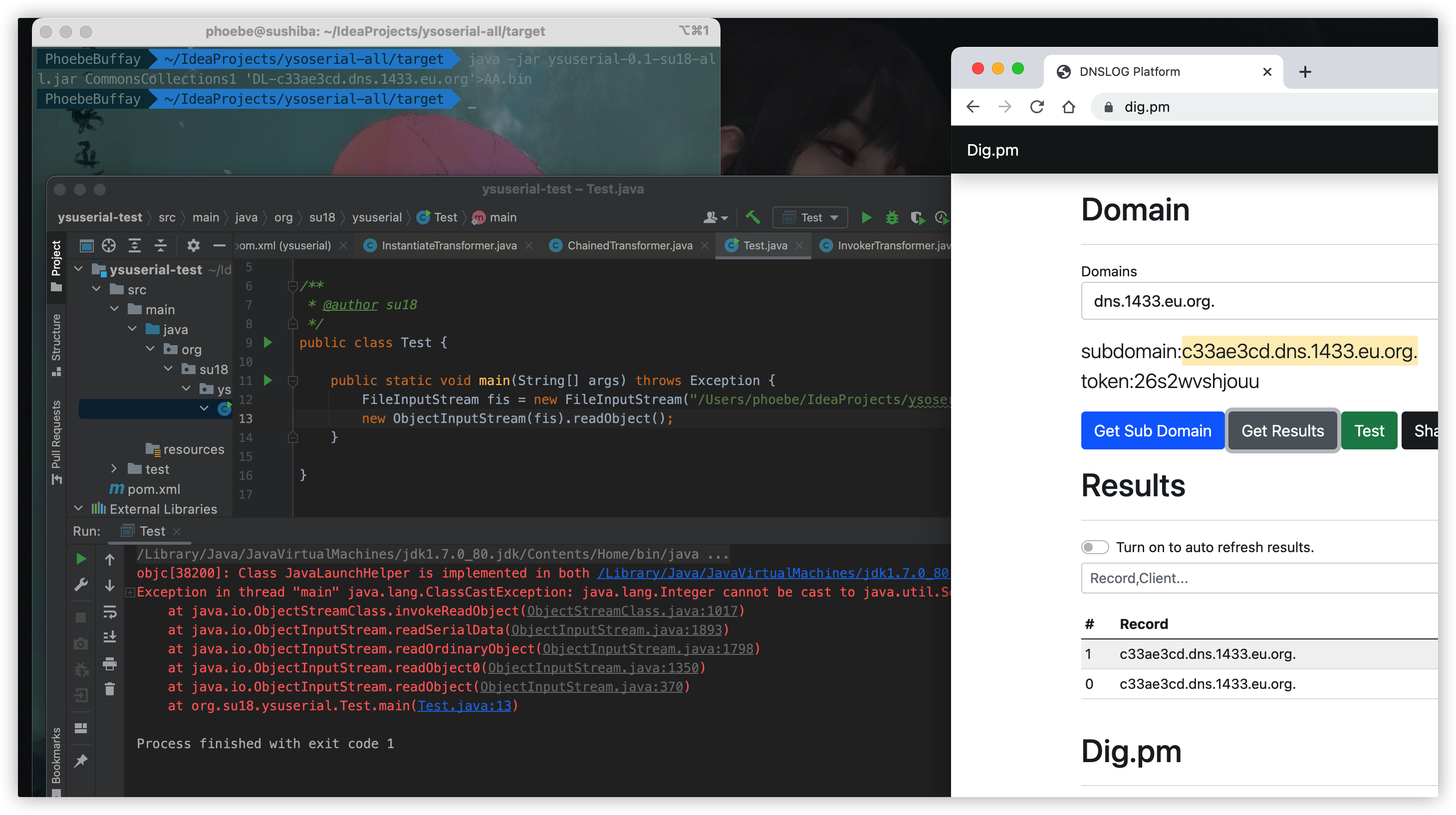Click the Get Sub Domain button
Image resolution: width=1456 pixels, height=815 pixels.
[1152, 430]
